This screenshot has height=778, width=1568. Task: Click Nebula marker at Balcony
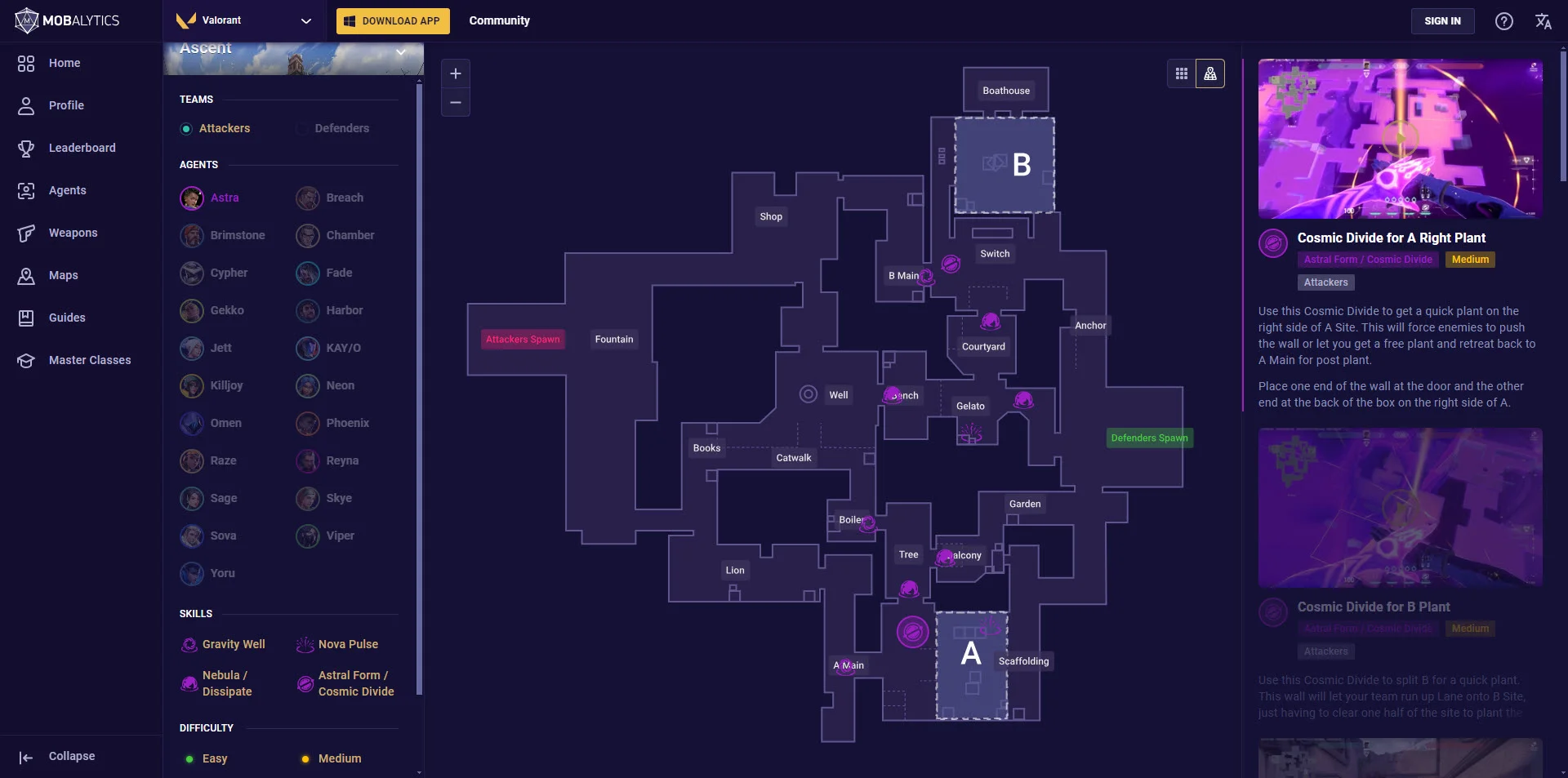click(946, 557)
